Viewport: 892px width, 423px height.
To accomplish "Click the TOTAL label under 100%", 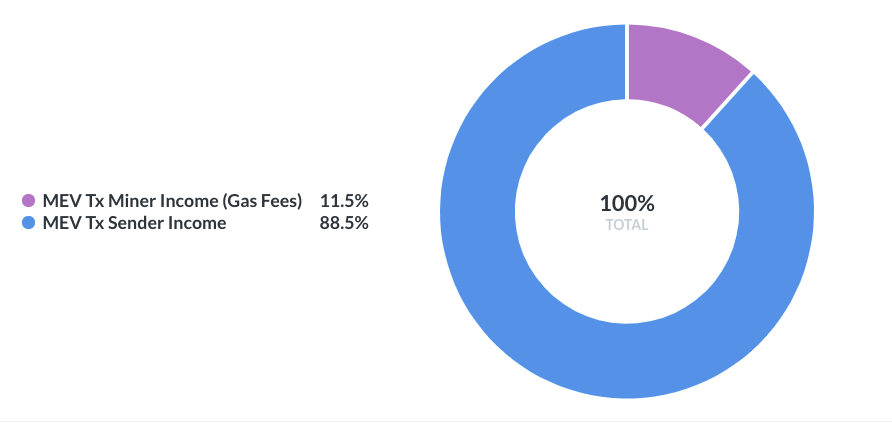I will 627,225.
